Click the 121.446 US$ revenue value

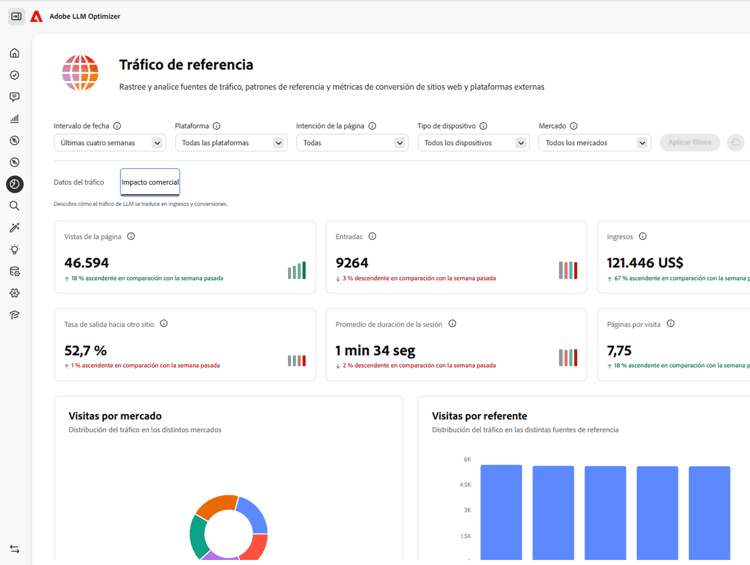pyautogui.click(x=645, y=263)
